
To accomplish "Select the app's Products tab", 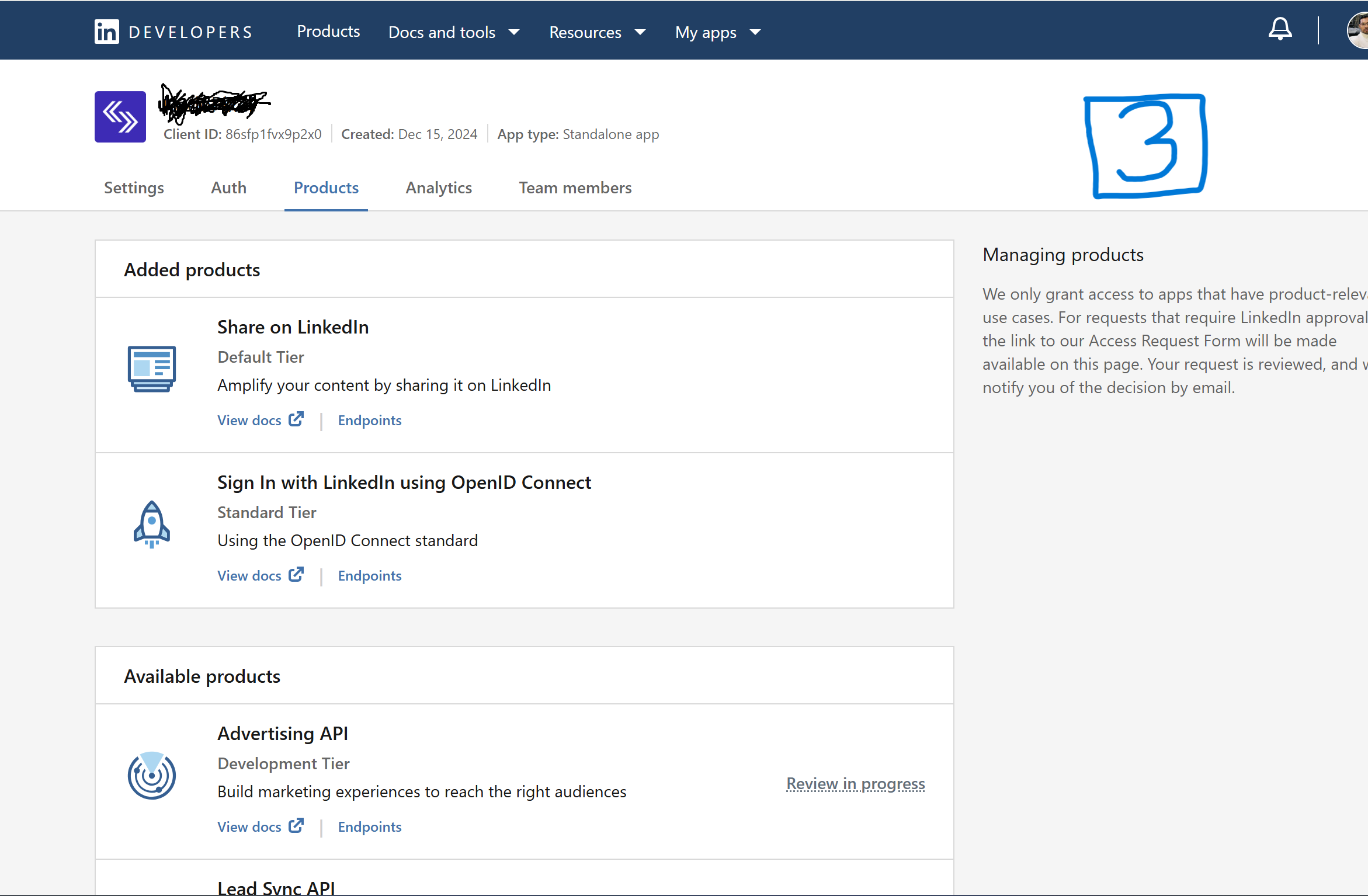I will click(326, 187).
